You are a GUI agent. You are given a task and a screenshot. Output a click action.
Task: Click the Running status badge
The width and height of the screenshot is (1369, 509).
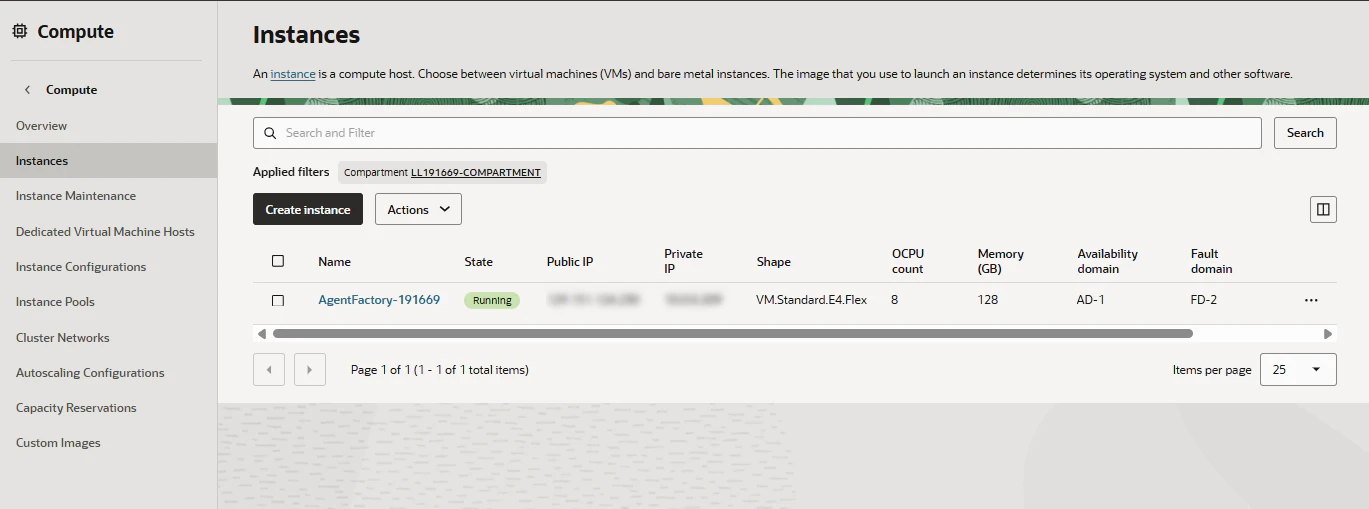[x=492, y=300]
